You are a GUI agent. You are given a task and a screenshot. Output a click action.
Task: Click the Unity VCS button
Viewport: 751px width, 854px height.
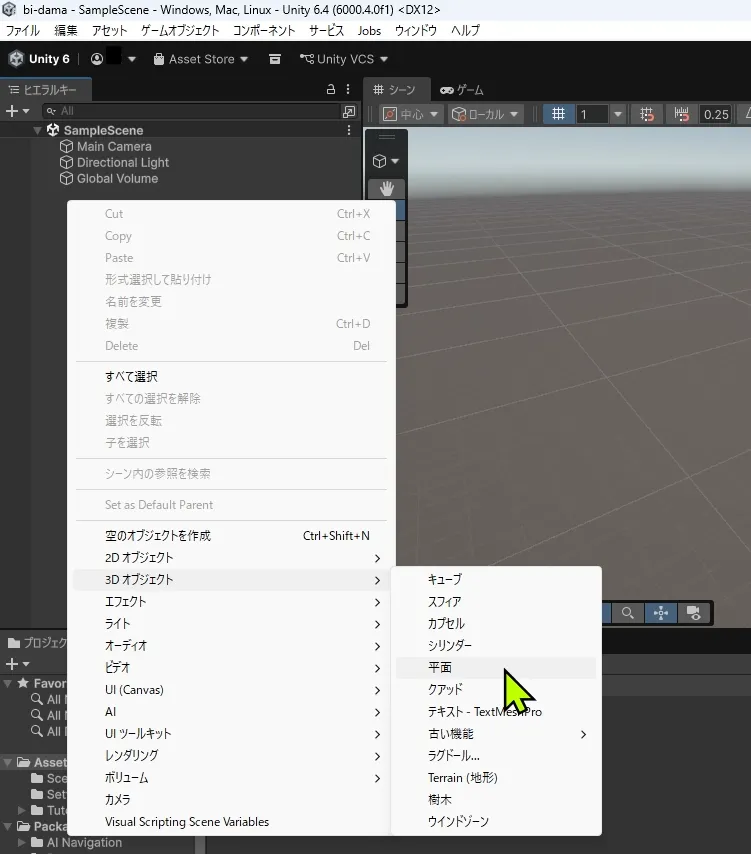(x=344, y=59)
